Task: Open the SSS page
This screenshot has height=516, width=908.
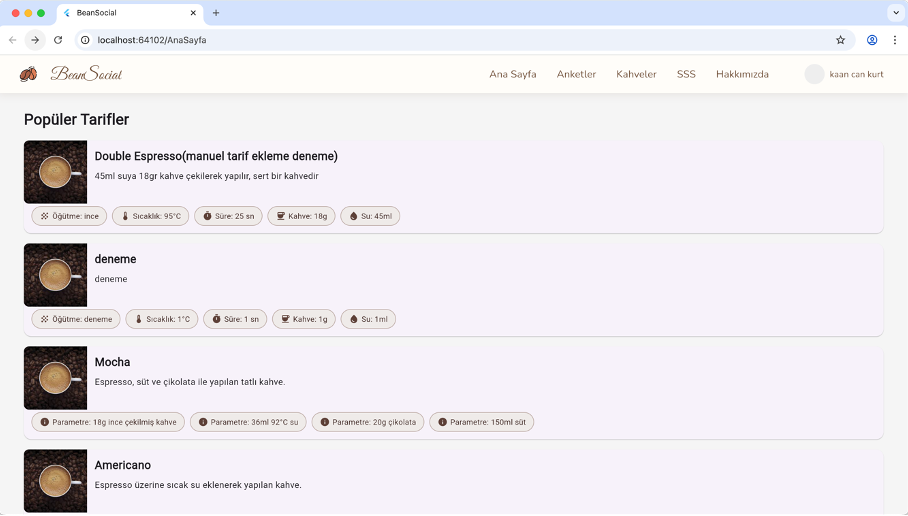Action: point(686,74)
